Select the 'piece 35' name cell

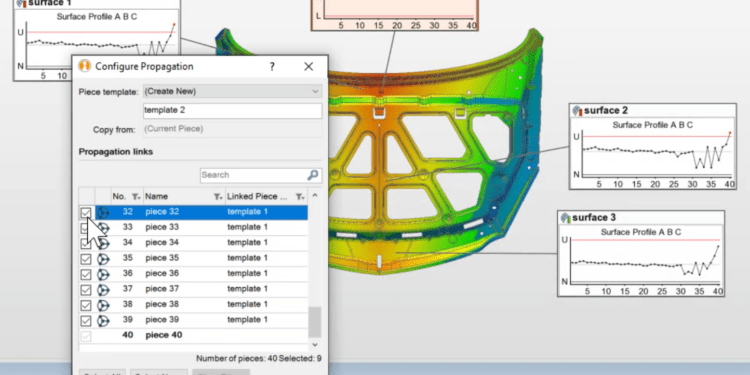point(162,258)
